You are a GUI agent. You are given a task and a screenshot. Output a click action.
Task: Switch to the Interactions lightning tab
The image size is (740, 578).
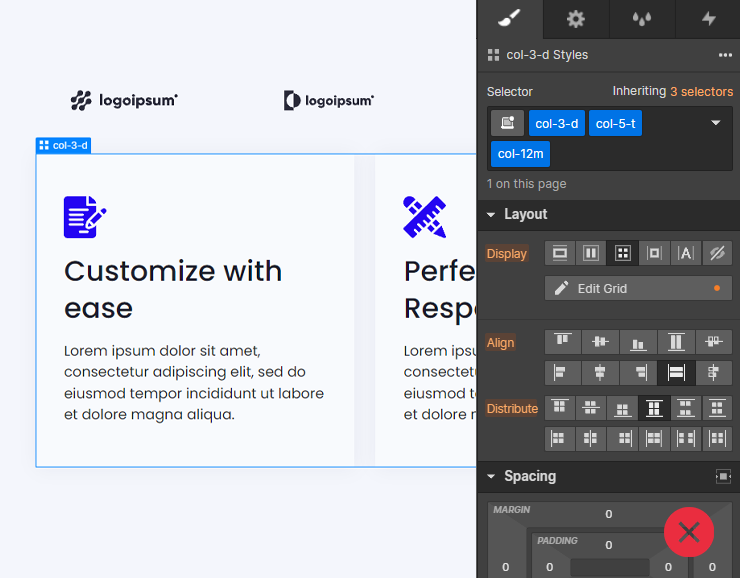click(x=708, y=19)
